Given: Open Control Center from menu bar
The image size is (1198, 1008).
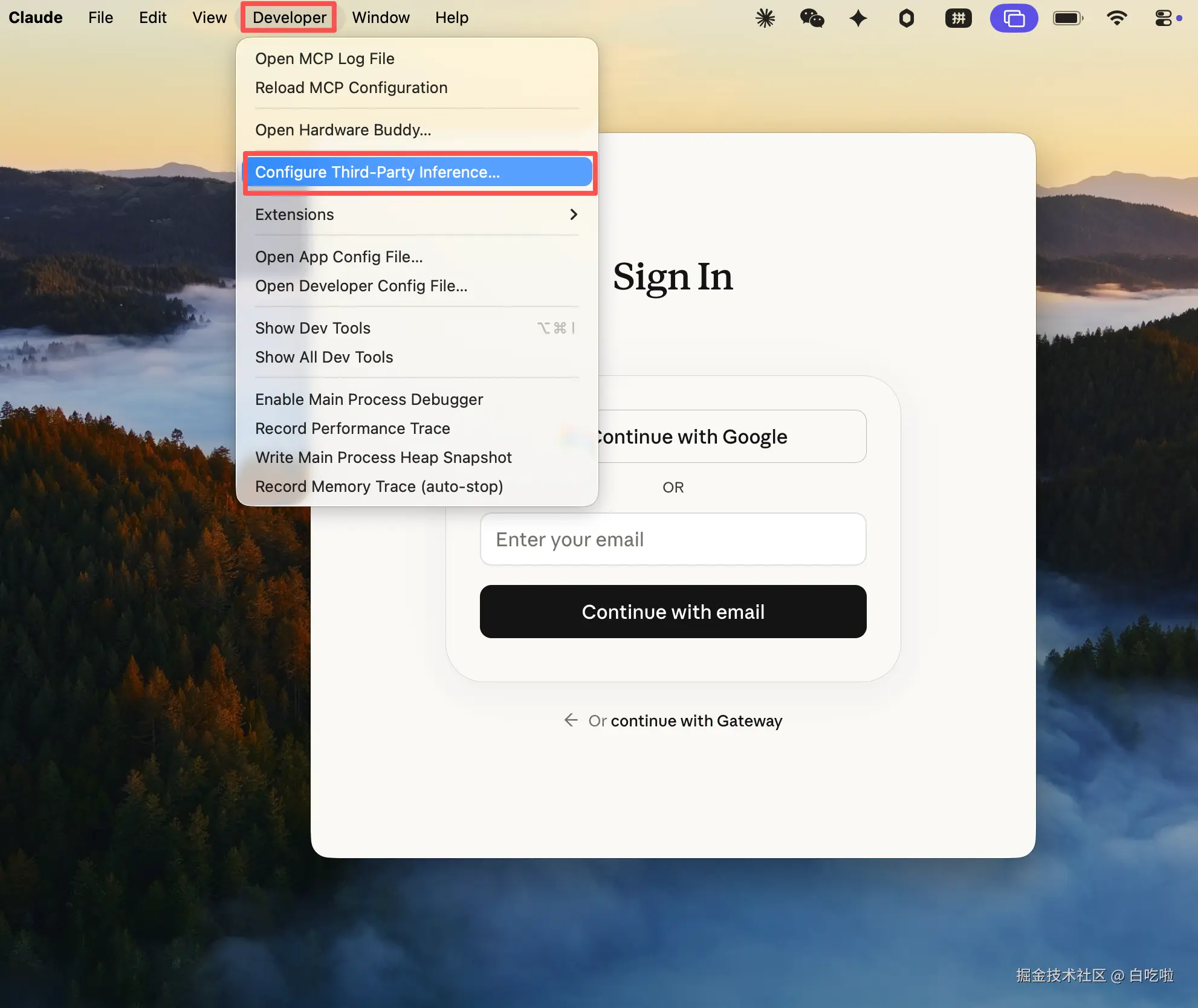Looking at the screenshot, I should click(x=1164, y=18).
